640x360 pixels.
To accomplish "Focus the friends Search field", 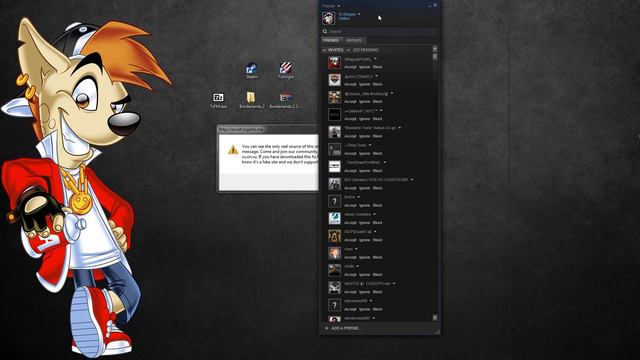I will [380, 31].
